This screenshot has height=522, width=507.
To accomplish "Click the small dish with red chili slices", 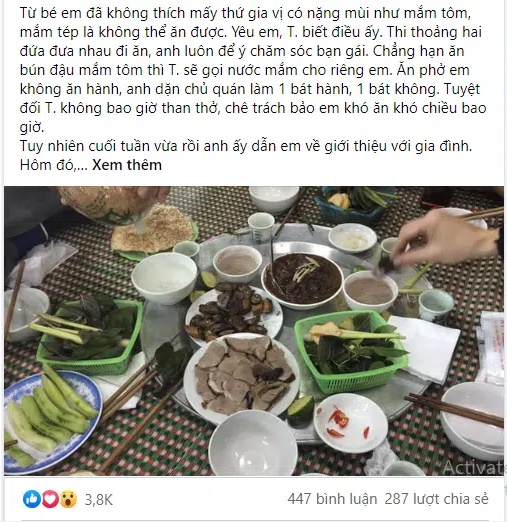I will (x=351, y=423).
